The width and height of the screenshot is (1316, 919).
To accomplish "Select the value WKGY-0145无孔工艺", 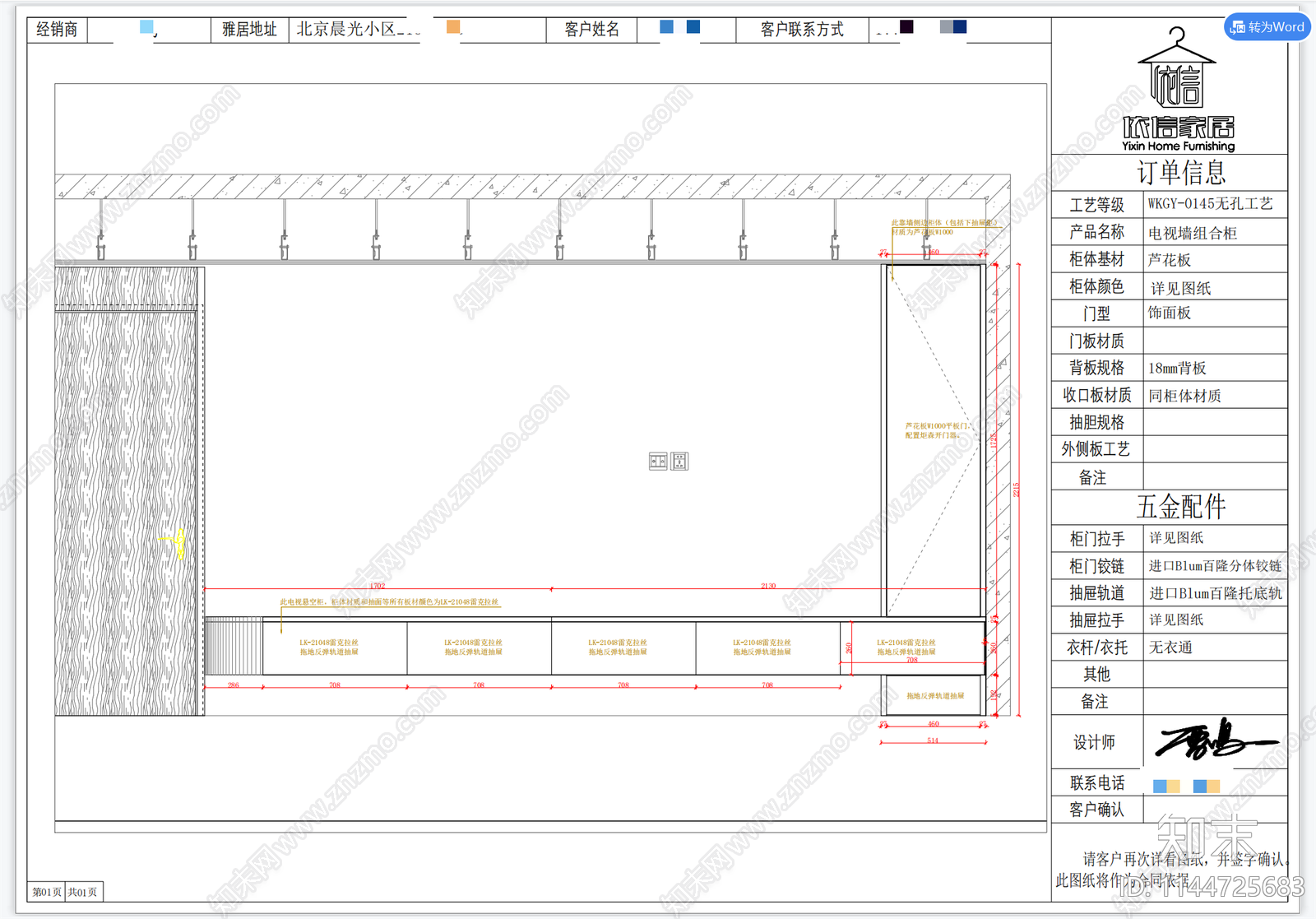I will coord(1211,204).
